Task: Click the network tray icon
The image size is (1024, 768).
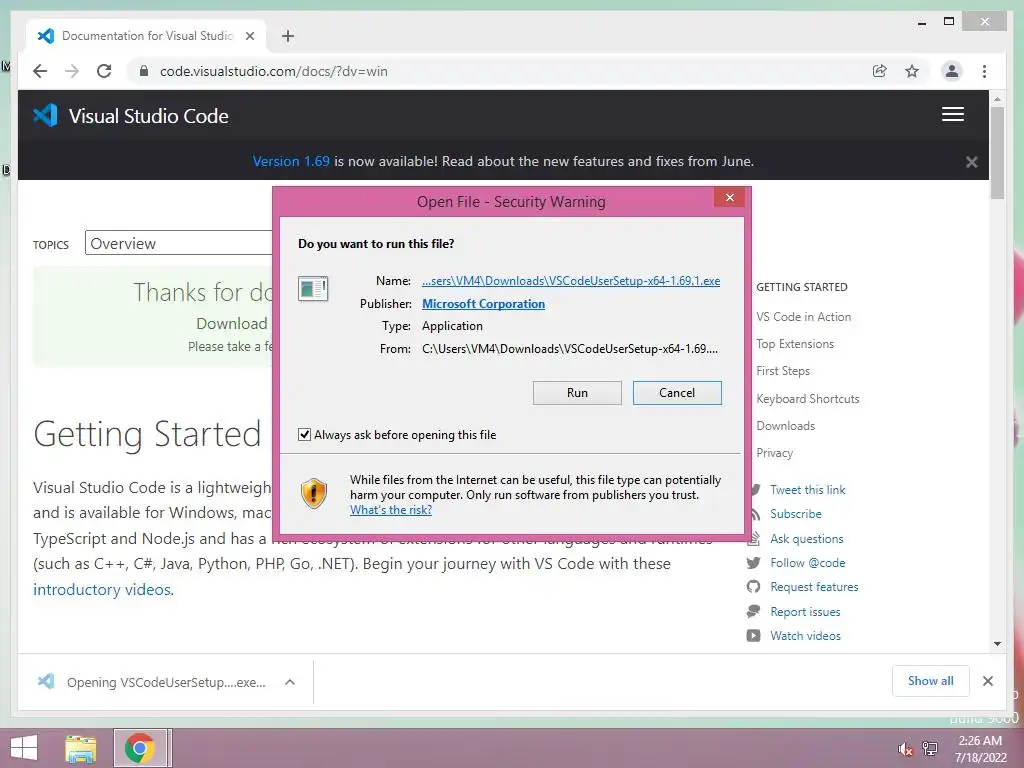Action: point(930,749)
